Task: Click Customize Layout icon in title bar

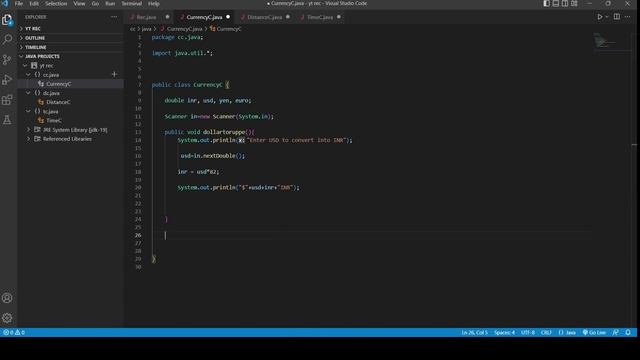Action: click(574, 3)
